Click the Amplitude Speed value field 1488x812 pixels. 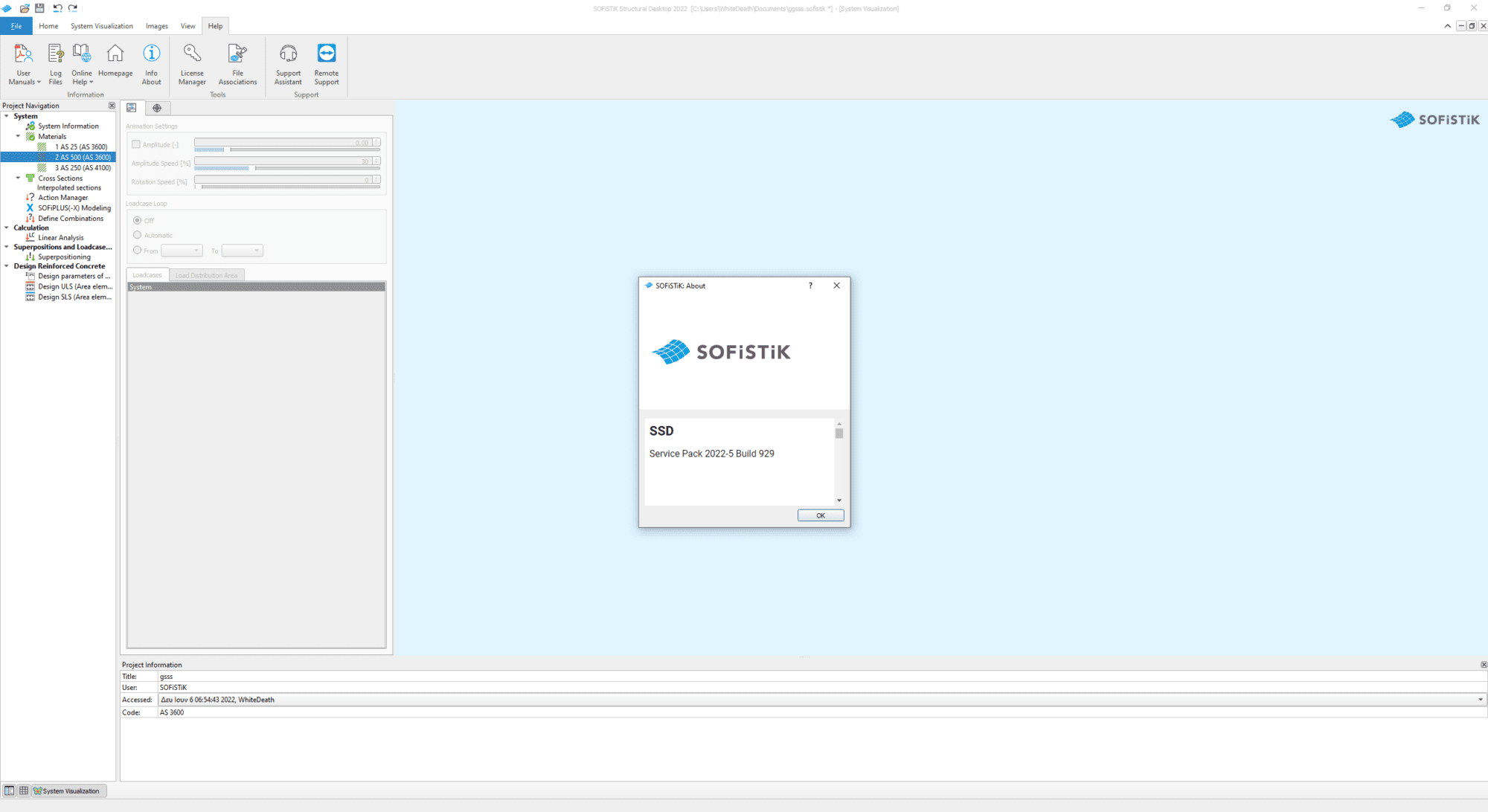pos(283,161)
